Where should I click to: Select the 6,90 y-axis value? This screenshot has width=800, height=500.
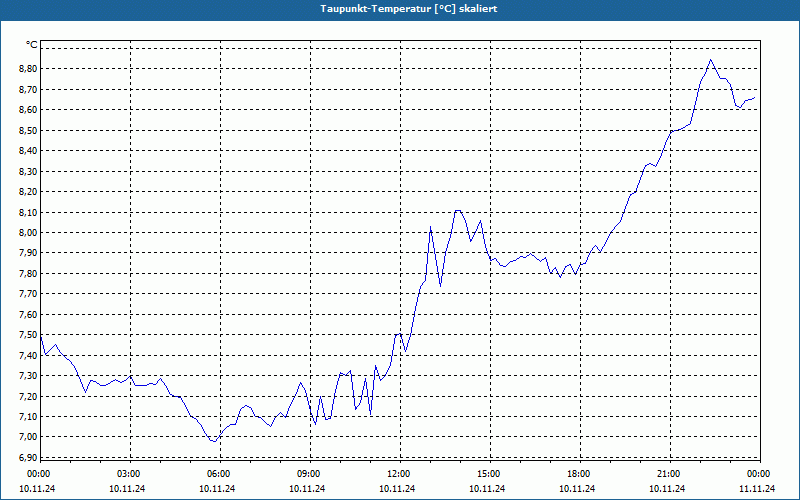point(28,458)
